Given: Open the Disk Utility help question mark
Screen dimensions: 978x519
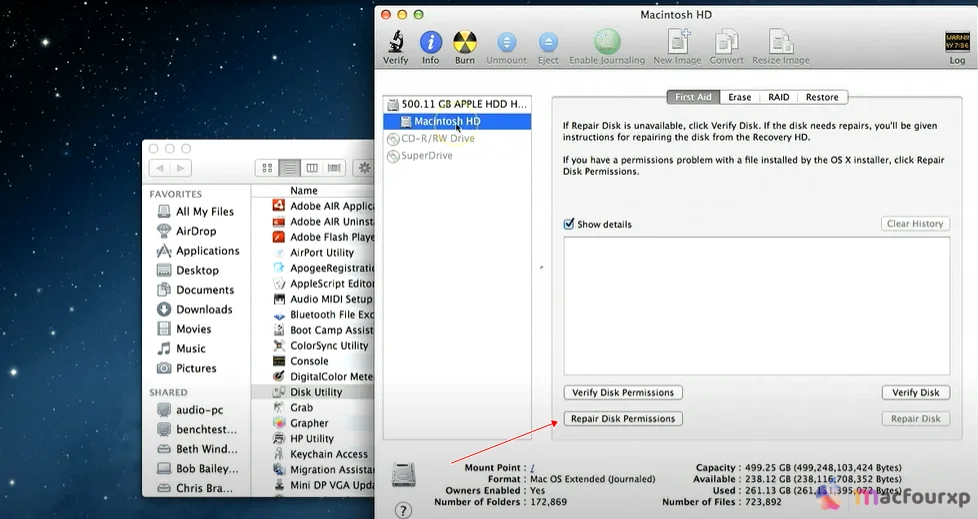Looking at the screenshot, I should click(x=404, y=510).
